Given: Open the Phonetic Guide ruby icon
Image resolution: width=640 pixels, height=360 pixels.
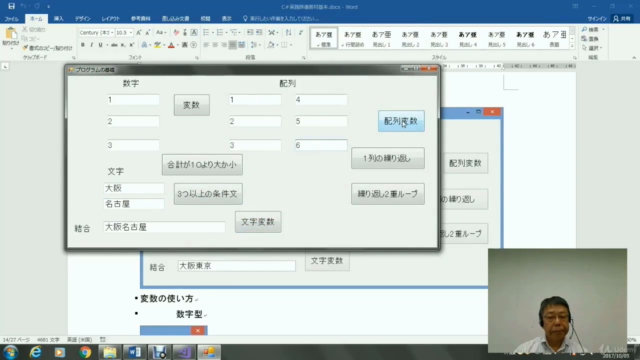Looking at the screenshot, I should [x=185, y=33].
